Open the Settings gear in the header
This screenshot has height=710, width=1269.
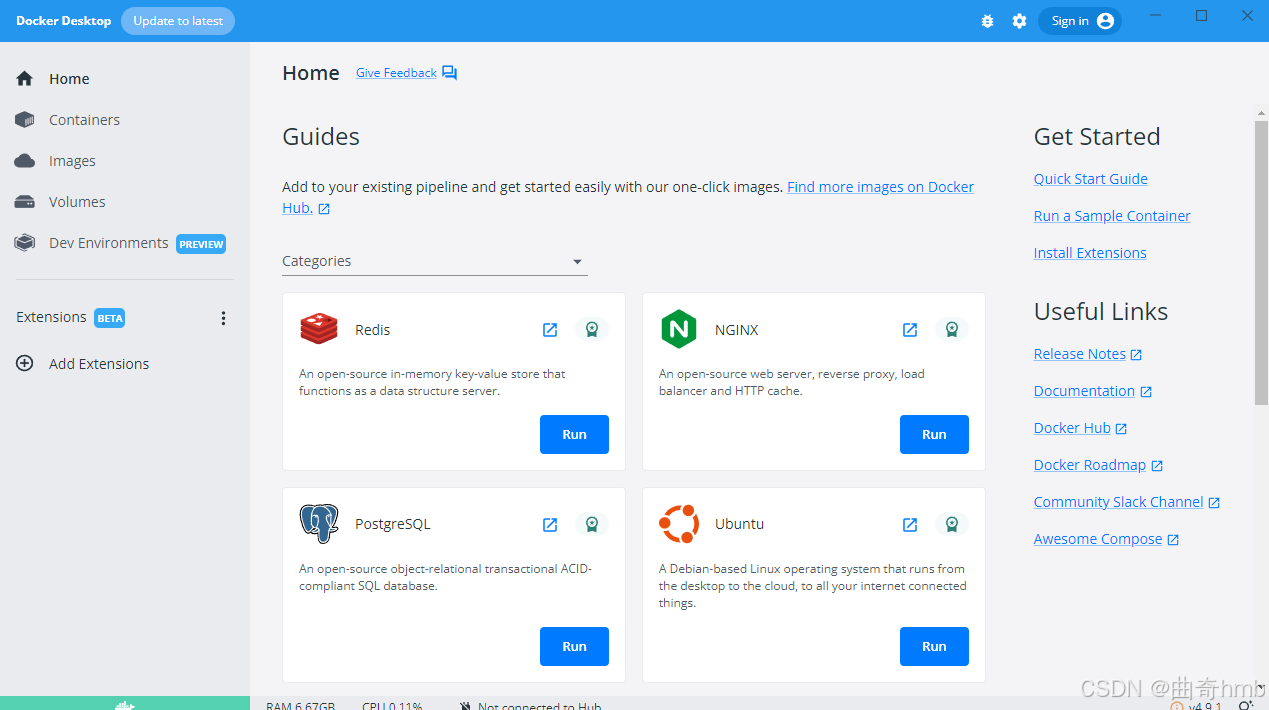[1019, 21]
